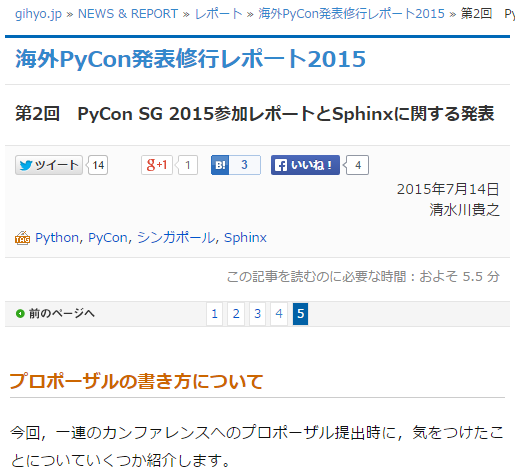This screenshot has width=515, height=474.
Task: Click the large 海外PyCon発表修行レポート2015 series title
Action: pyautogui.click(x=191, y=59)
